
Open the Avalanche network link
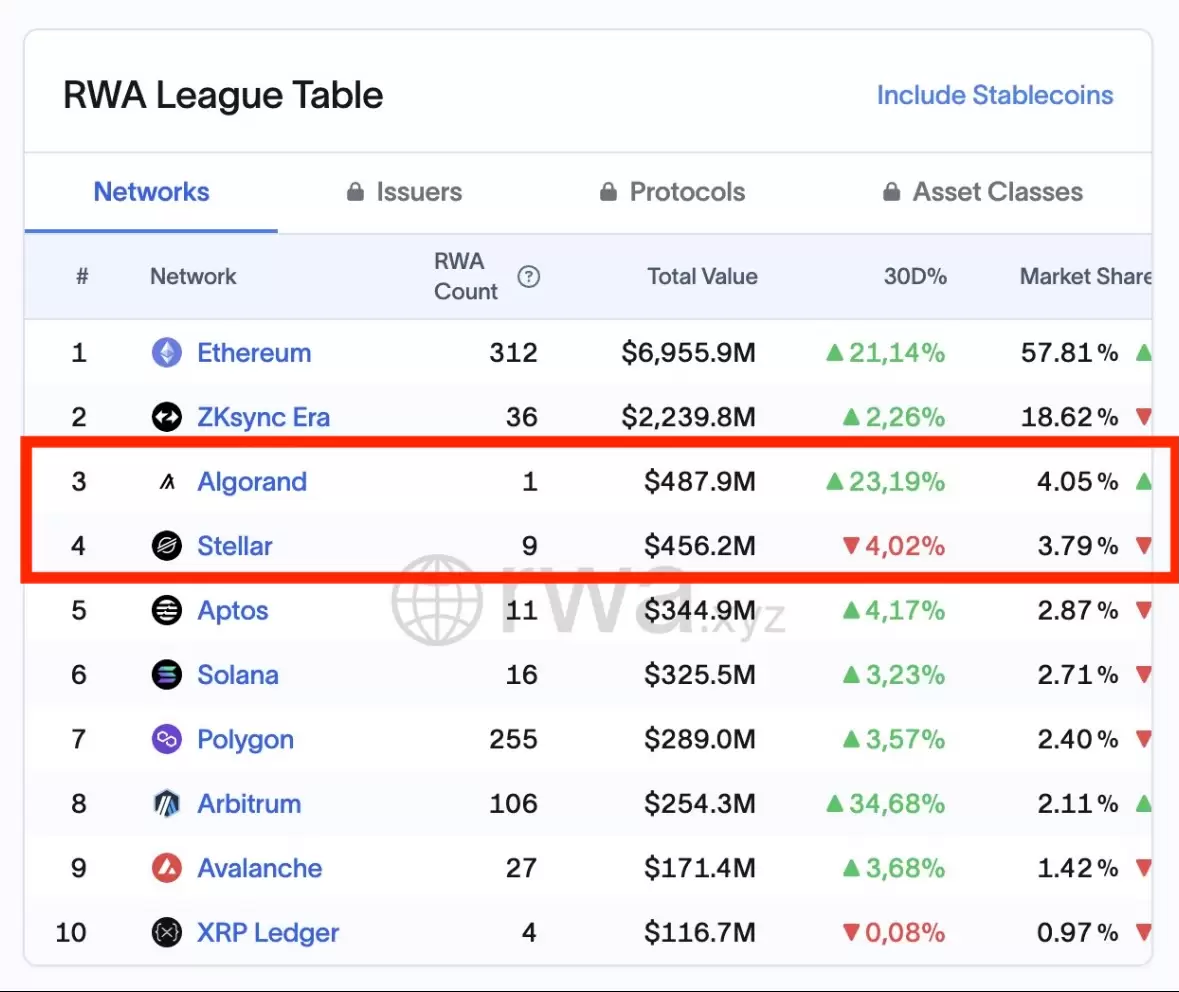259,868
